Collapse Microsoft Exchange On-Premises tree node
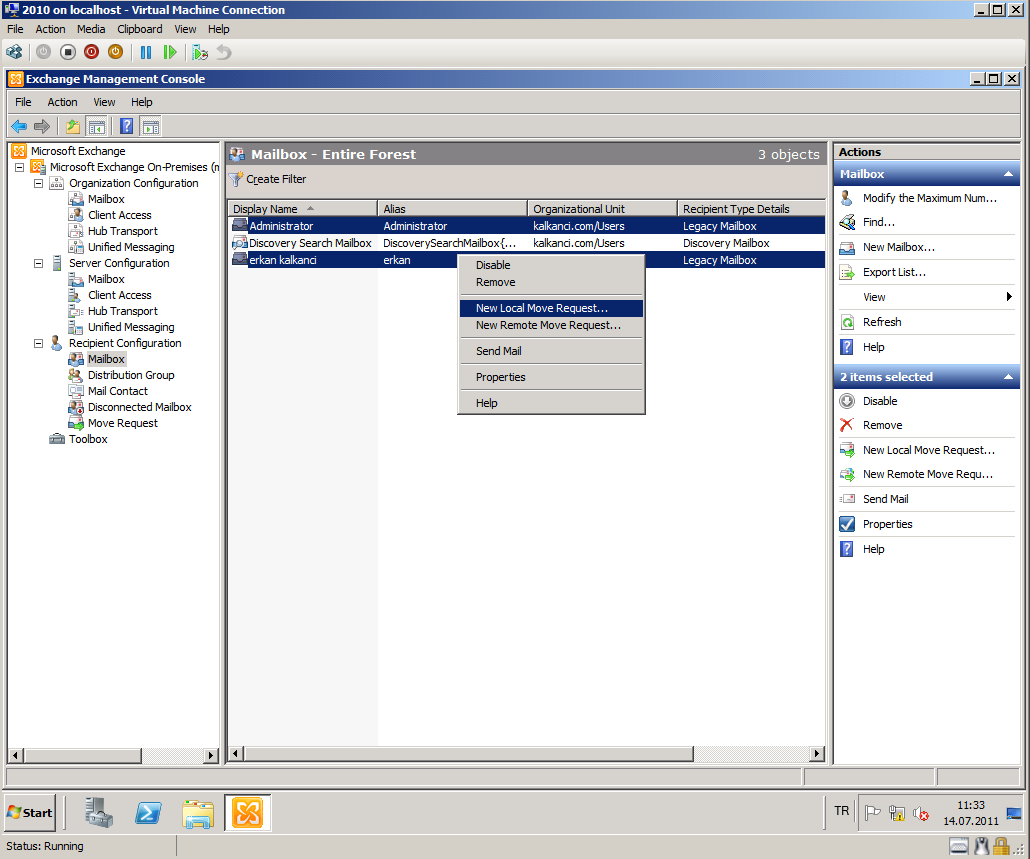Screen dimensions: 1030x859 (20, 167)
